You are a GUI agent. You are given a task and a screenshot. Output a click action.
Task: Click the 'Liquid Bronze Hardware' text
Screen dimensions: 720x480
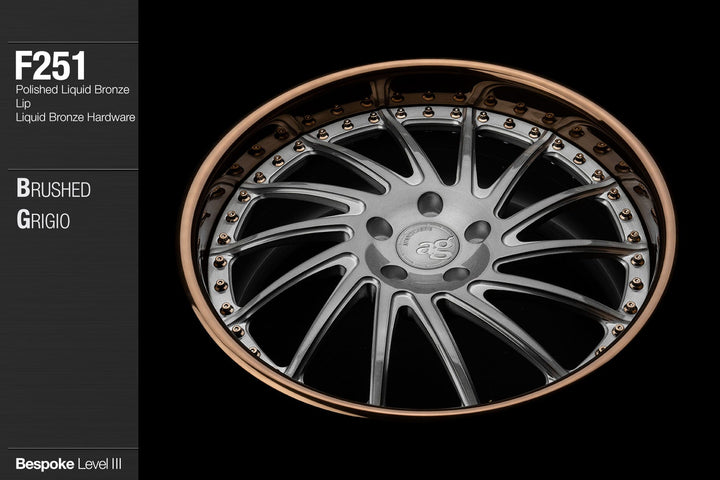click(75, 117)
